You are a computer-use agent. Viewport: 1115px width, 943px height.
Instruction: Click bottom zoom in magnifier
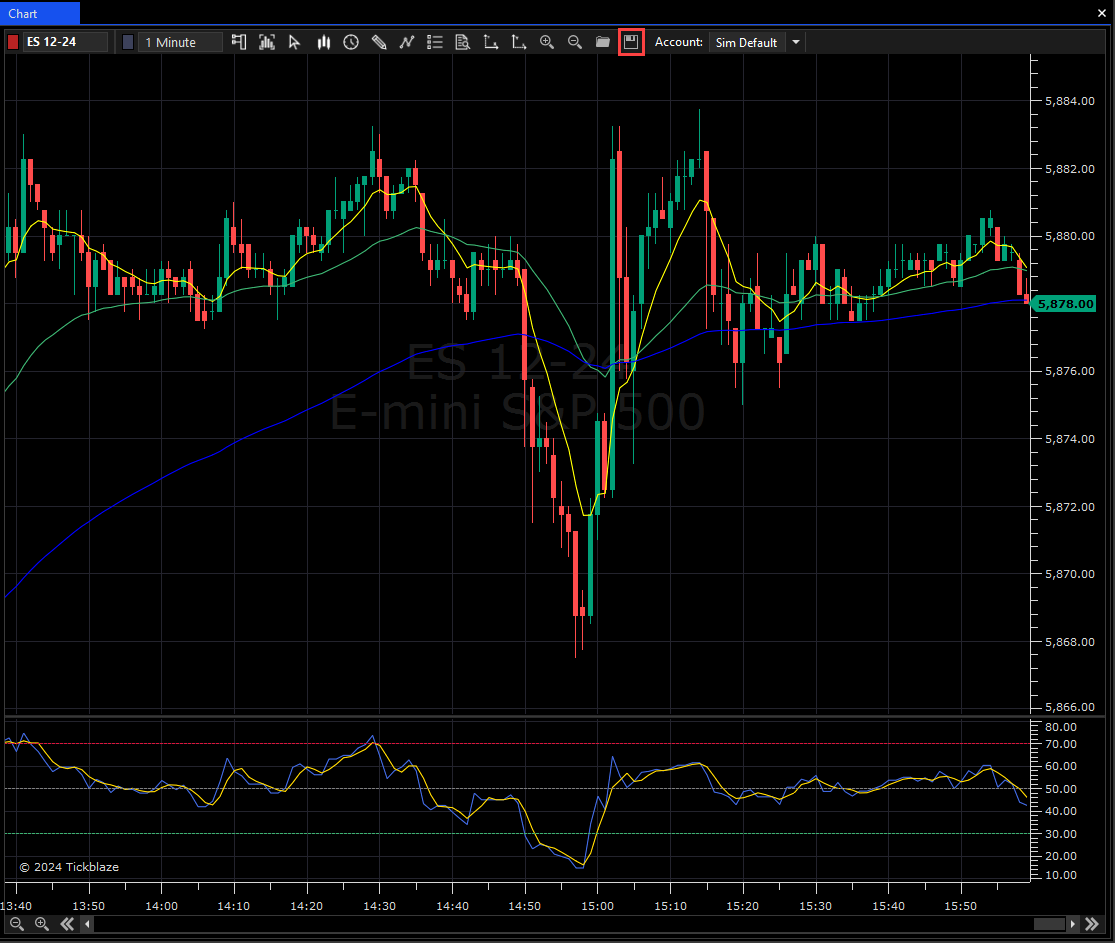42,924
